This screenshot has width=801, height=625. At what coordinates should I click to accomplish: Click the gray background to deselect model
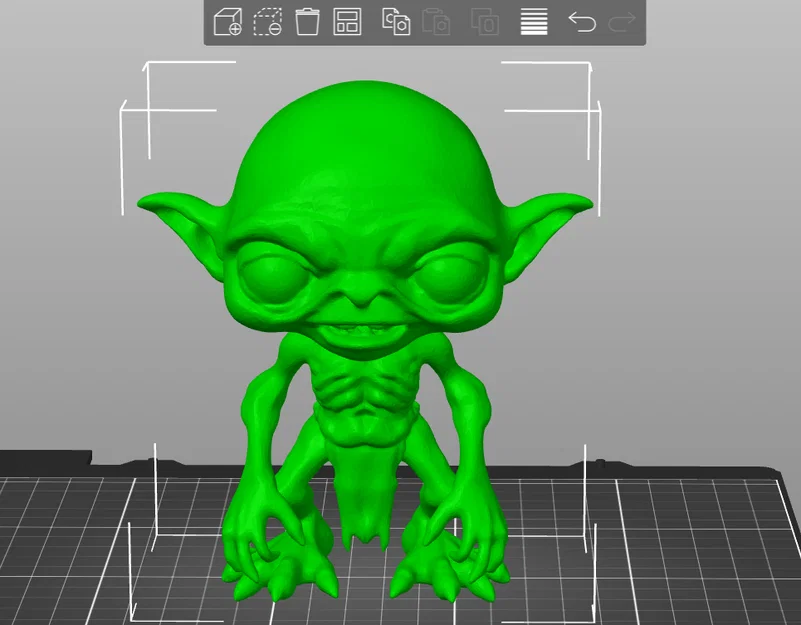pyautogui.click(x=720, y=200)
